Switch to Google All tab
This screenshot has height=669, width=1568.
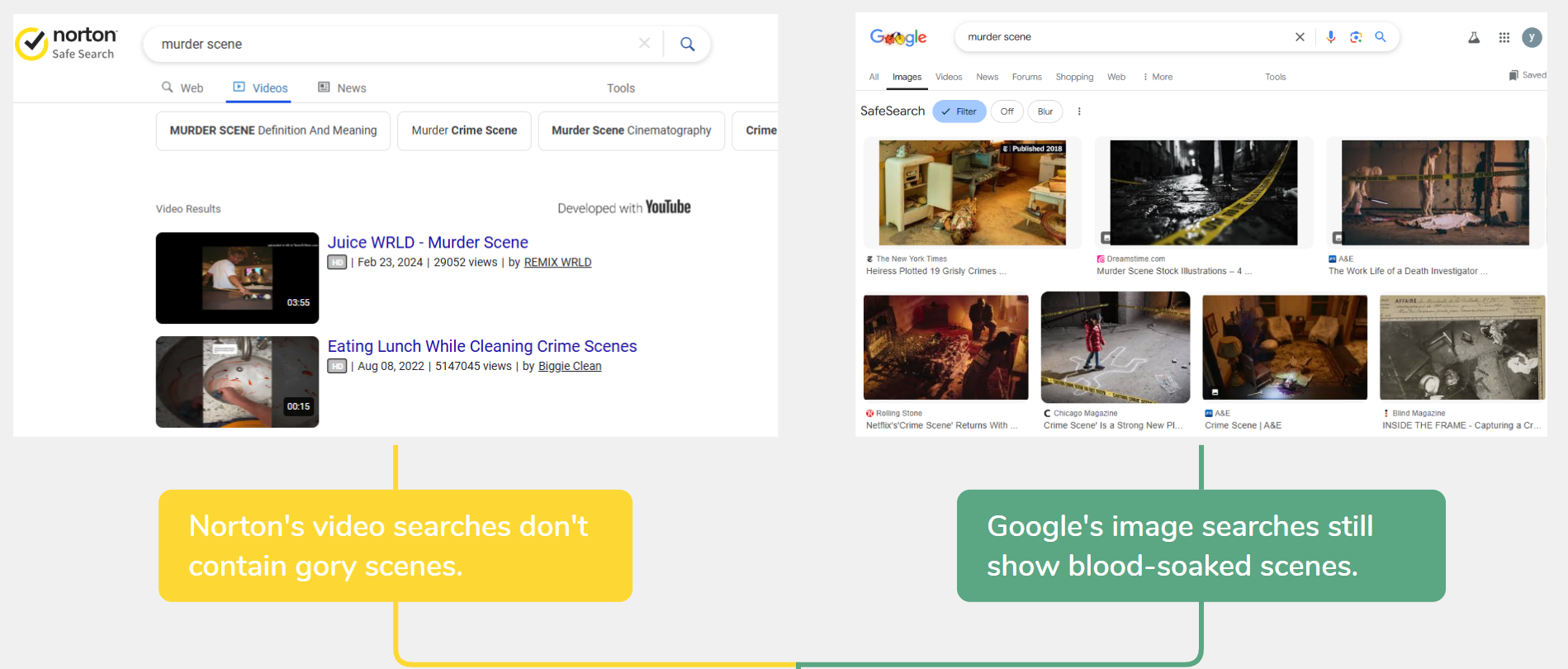(x=874, y=77)
